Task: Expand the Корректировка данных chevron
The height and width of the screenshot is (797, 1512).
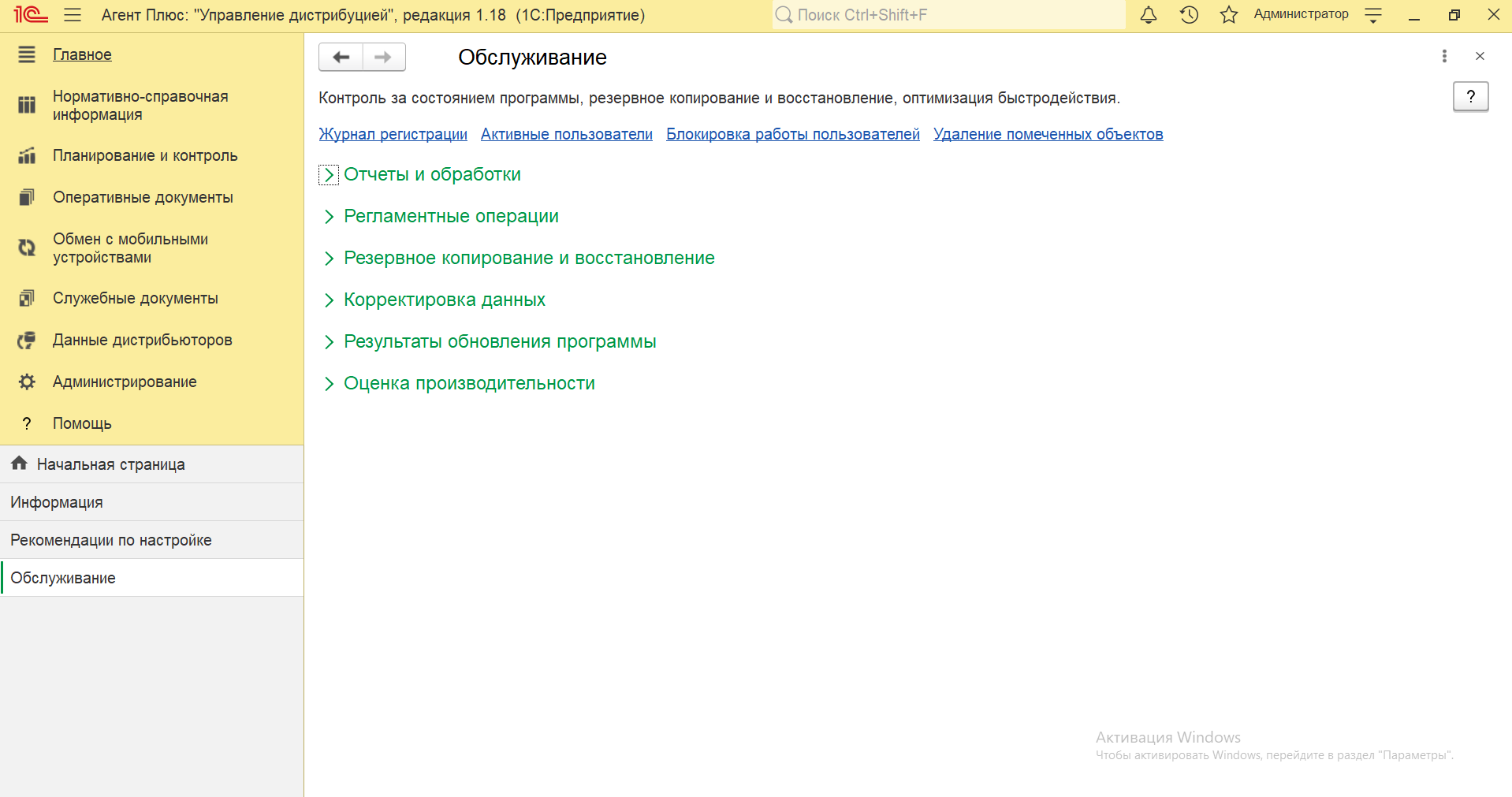Action: point(329,300)
